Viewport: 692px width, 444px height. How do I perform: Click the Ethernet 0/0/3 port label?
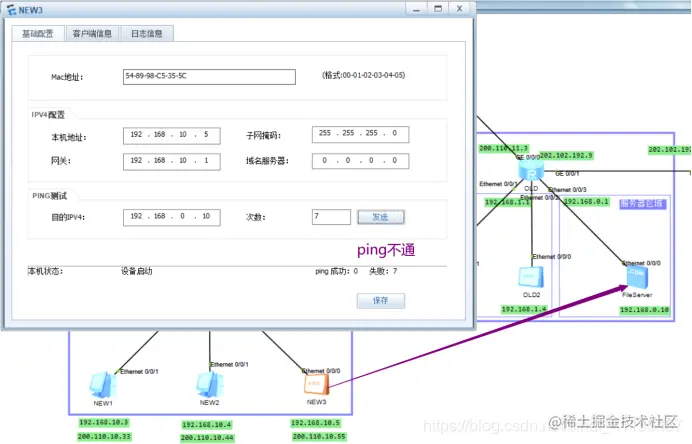(568, 190)
